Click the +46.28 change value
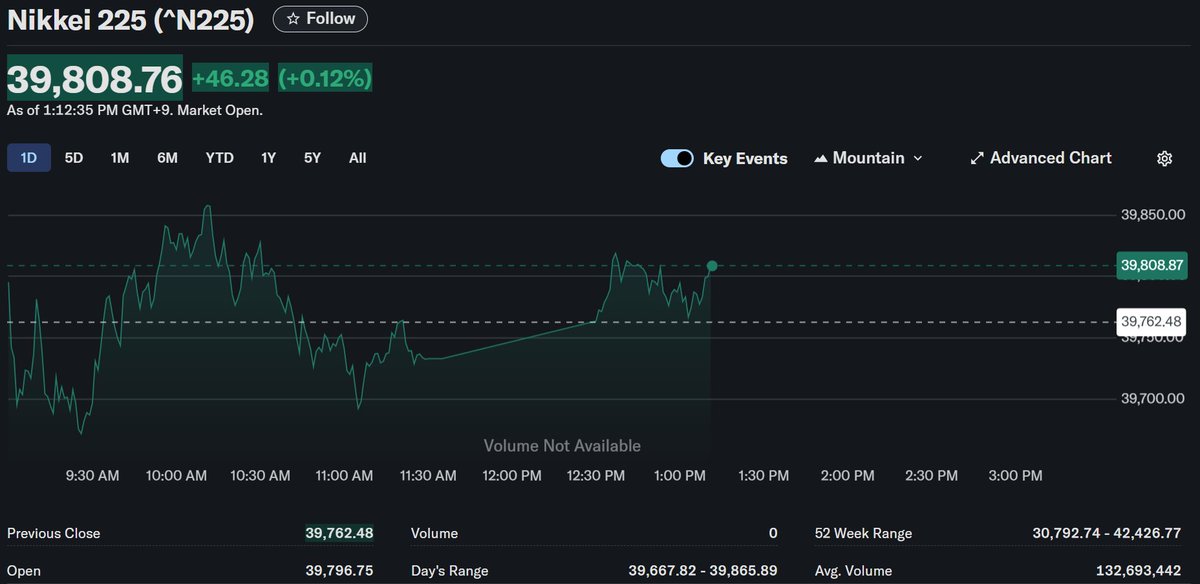The height and width of the screenshot is (584, 1200). [x=231, y=79]
